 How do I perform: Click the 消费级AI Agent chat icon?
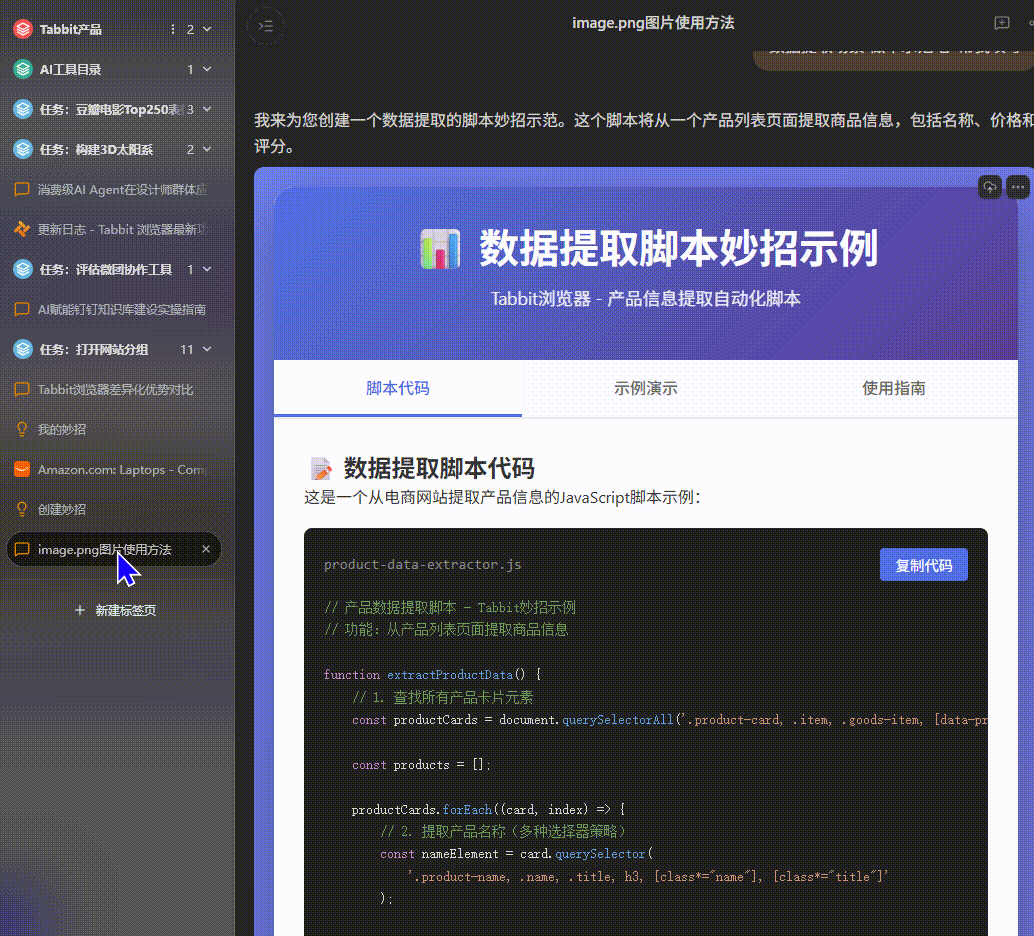click(22, 189)
